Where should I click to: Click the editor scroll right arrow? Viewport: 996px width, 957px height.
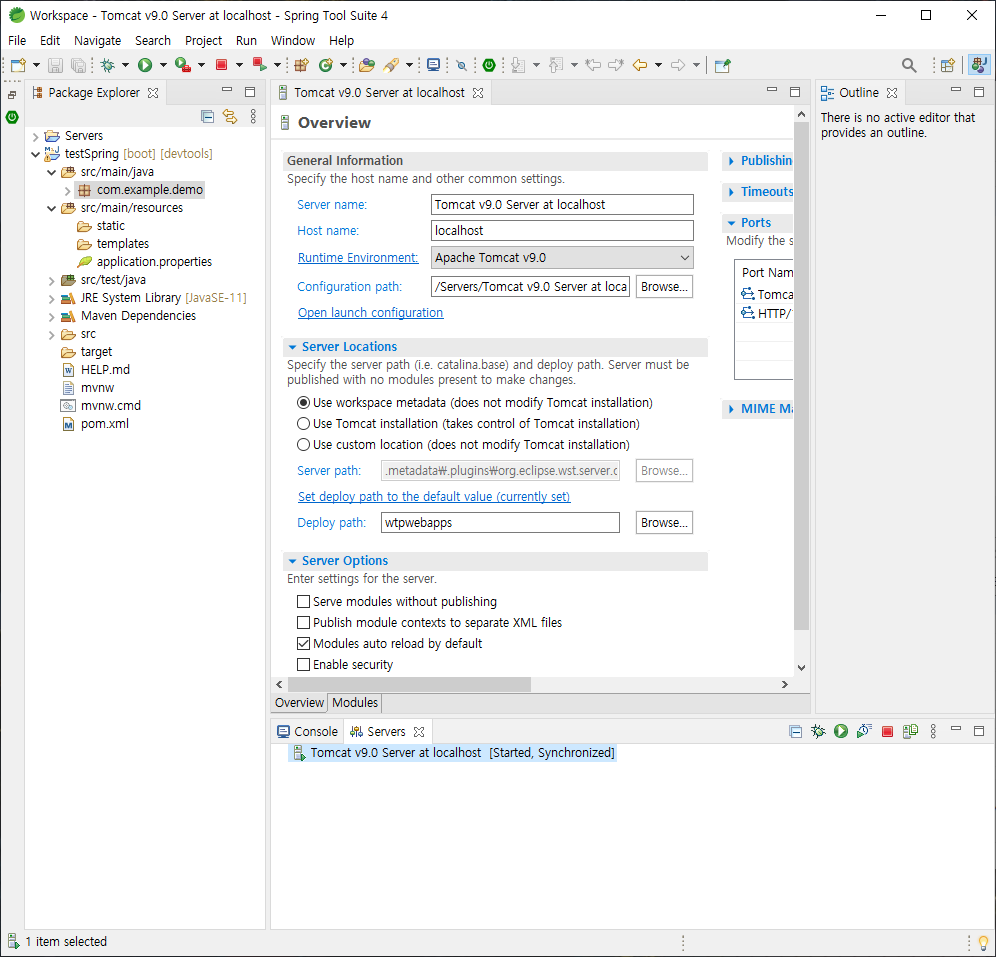point(785,684)
